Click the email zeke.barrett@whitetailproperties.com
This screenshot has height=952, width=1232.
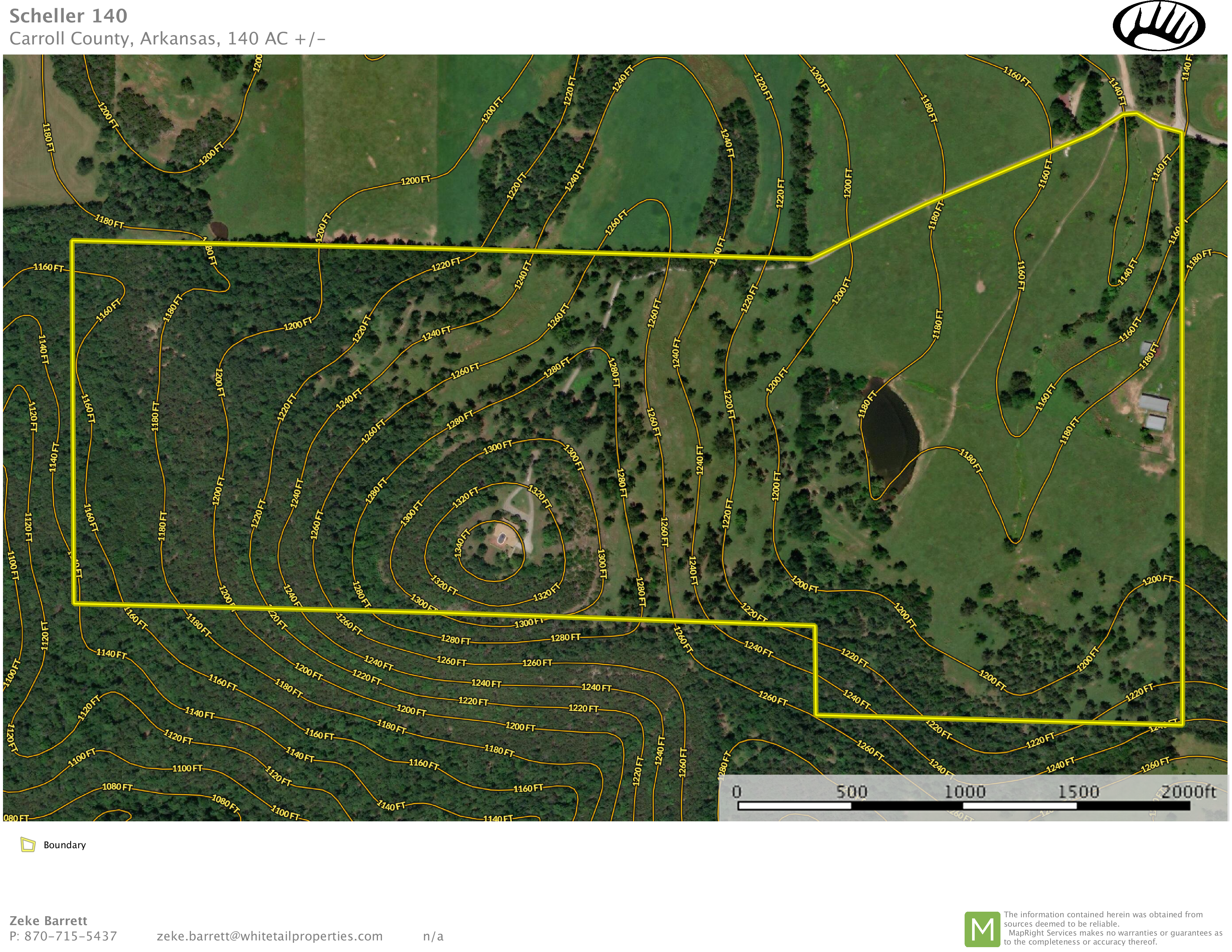270,936
